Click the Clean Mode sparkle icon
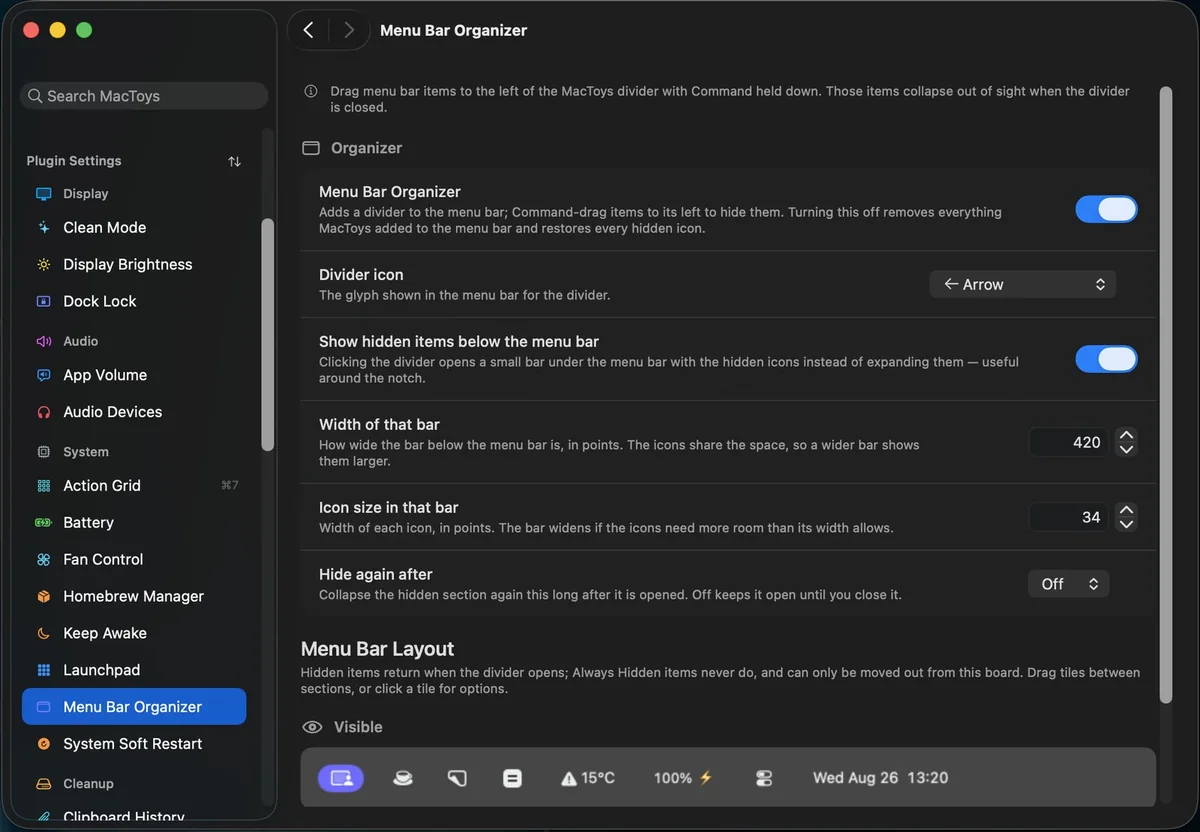This screenshot has height=832, width=1200. click(x=44, y=228)
